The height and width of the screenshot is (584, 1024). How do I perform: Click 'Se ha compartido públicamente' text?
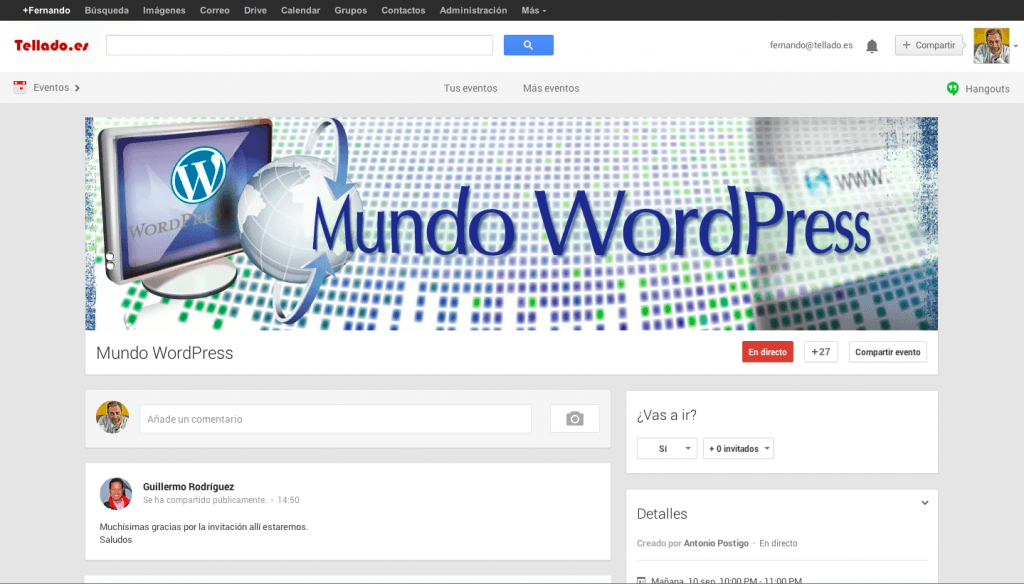pos(204,500)
